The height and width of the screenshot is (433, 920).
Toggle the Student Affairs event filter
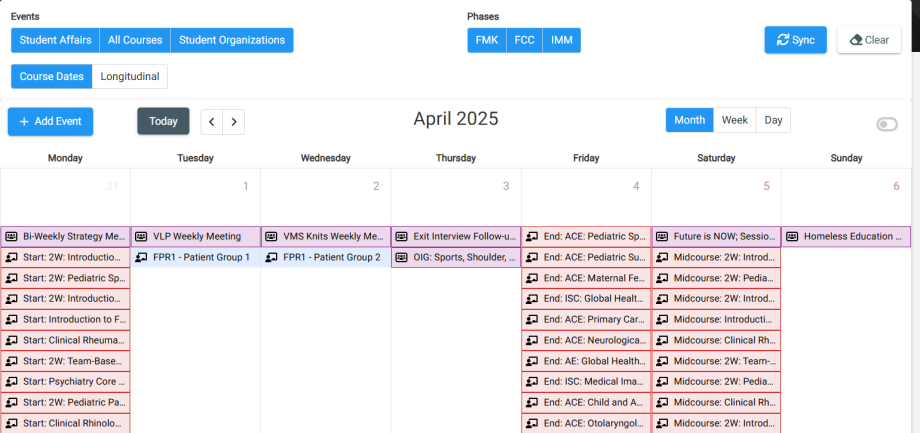point(55,40)
